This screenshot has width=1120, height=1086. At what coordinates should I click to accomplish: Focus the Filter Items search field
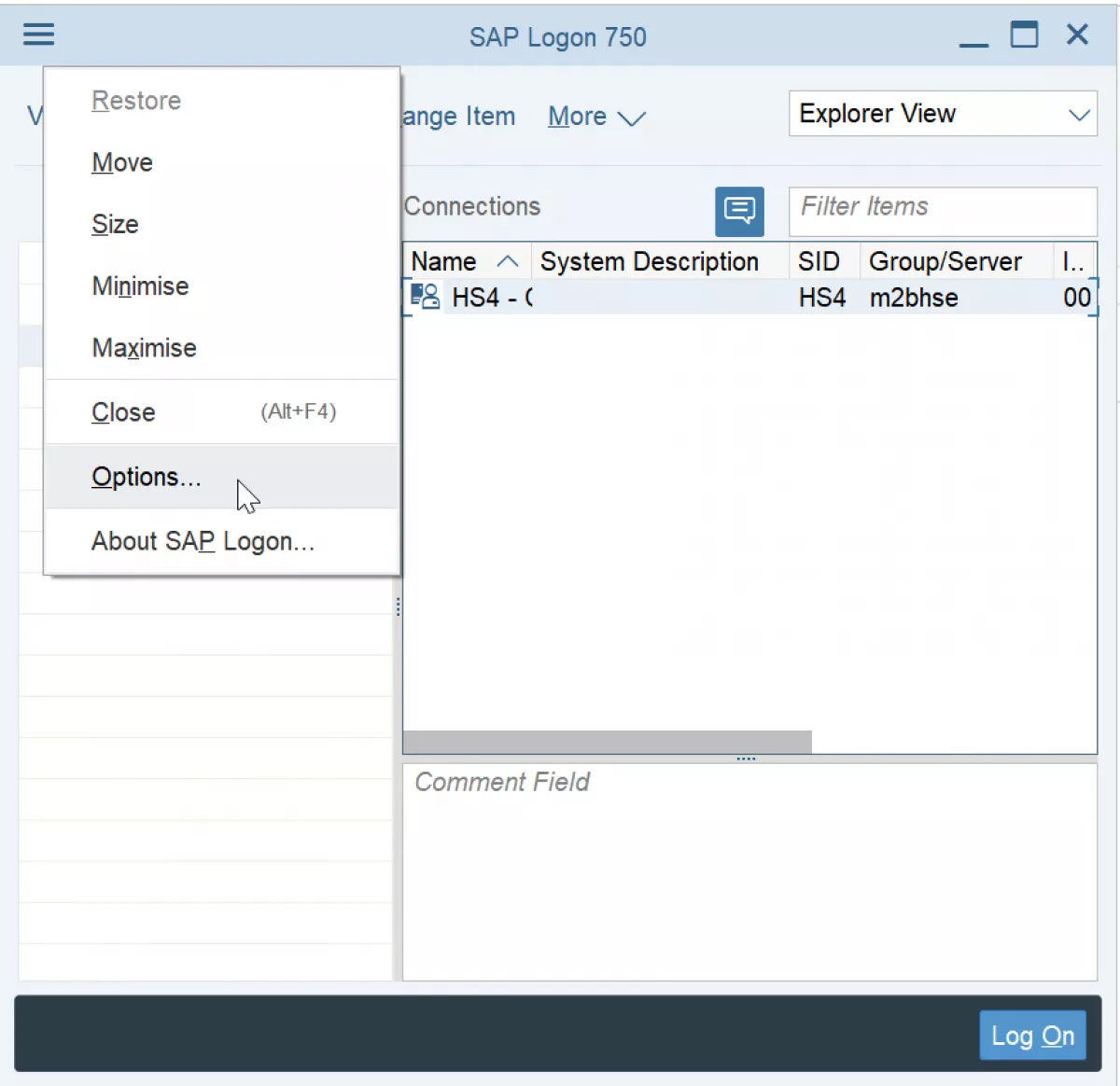pos(943,211)
